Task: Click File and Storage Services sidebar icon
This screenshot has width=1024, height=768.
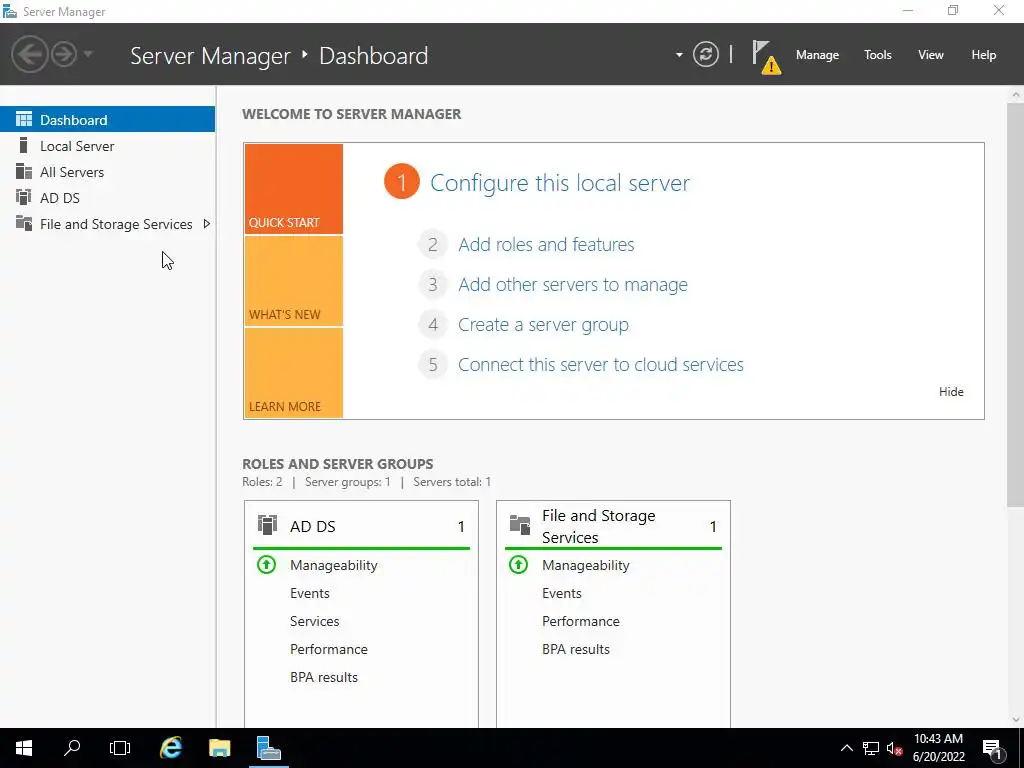Action: [24, 223]
